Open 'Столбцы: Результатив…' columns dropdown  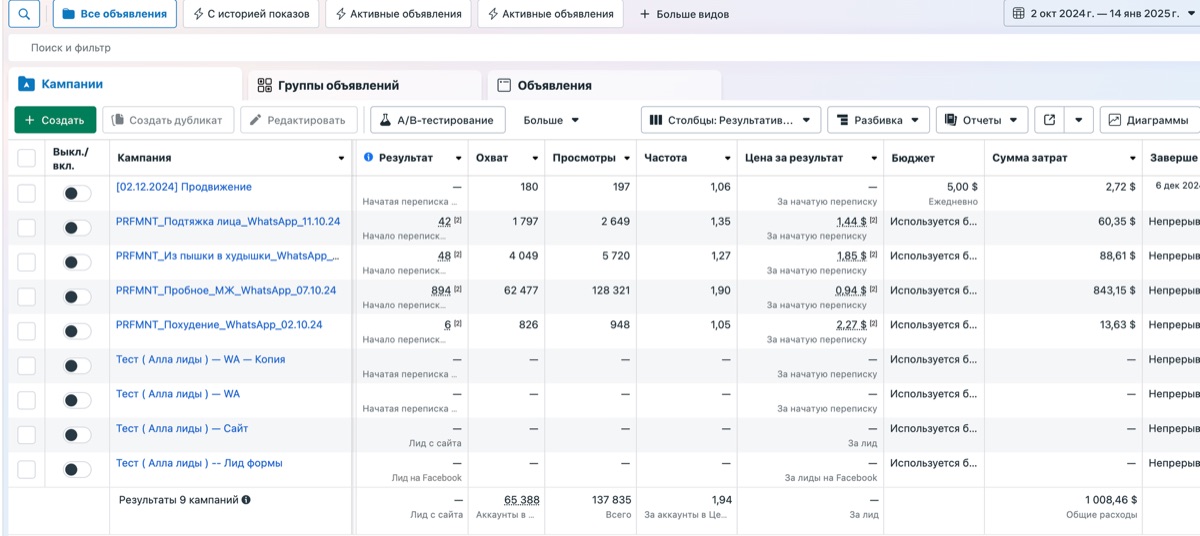pyautogui.click(x=731, y=120)
